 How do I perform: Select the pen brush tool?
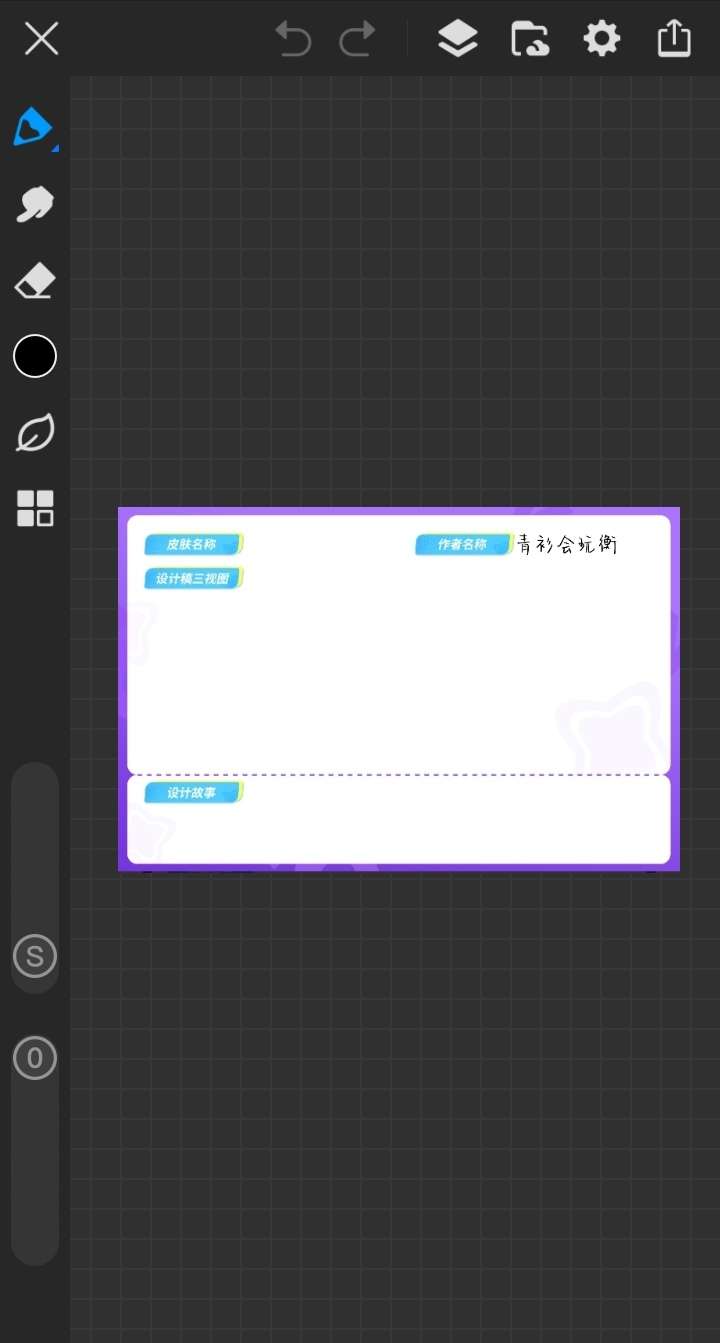click(33, 127)
